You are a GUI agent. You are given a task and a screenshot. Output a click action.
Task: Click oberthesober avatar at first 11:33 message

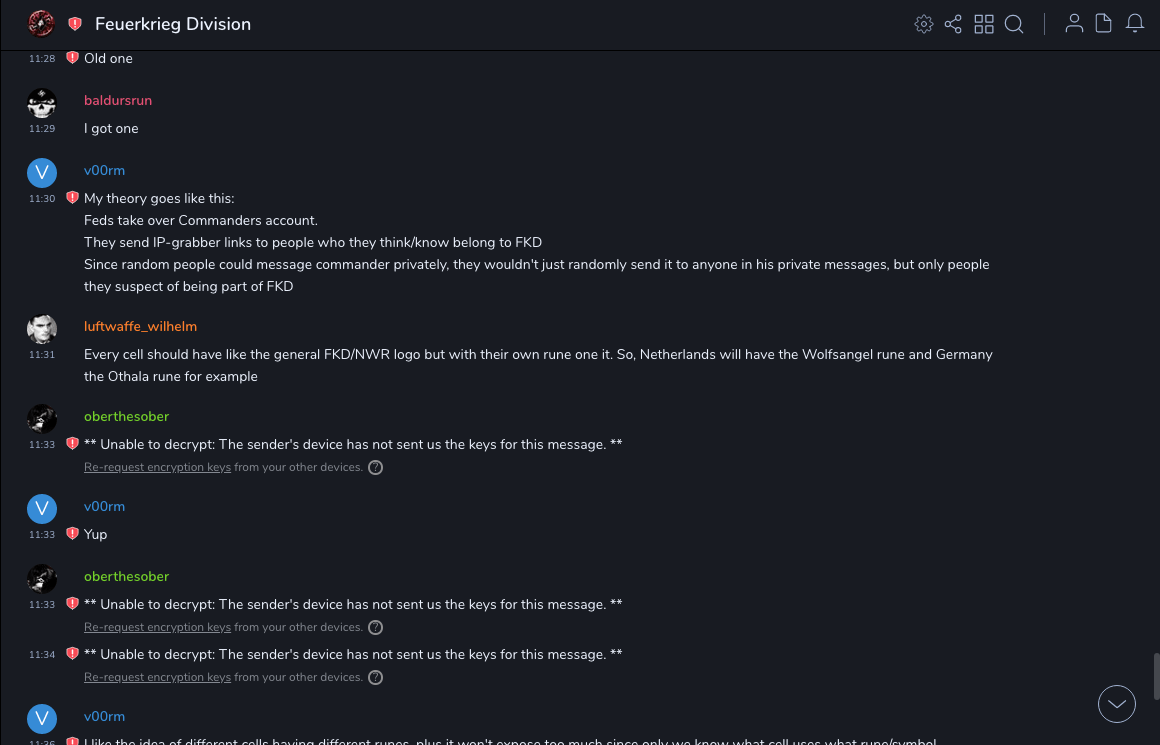point(41,419)
